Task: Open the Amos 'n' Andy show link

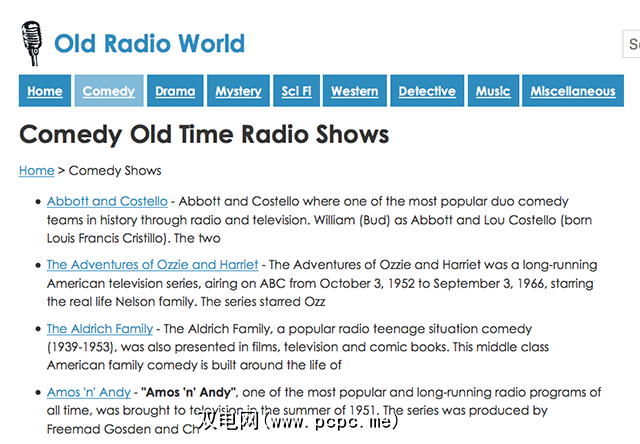Action: [89, 392]
